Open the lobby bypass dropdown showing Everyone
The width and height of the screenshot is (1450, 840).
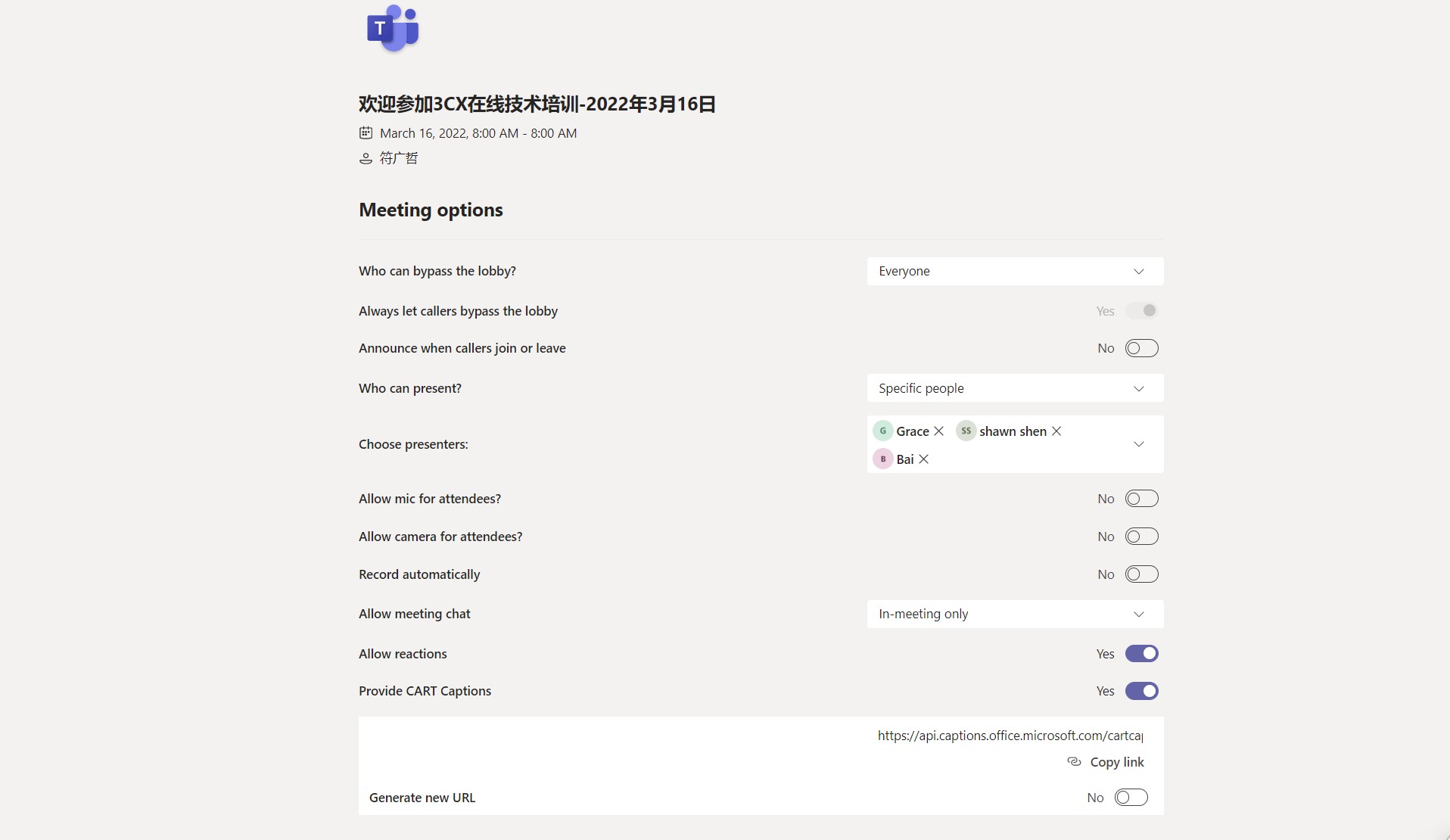(1014, 272)
